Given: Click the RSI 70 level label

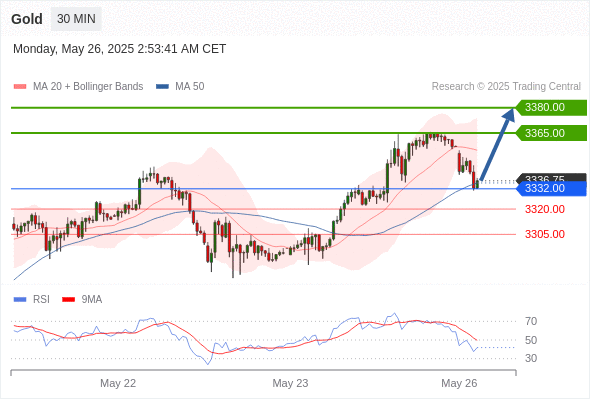Looking at the screenshot, I should click(x=531, y=321).
